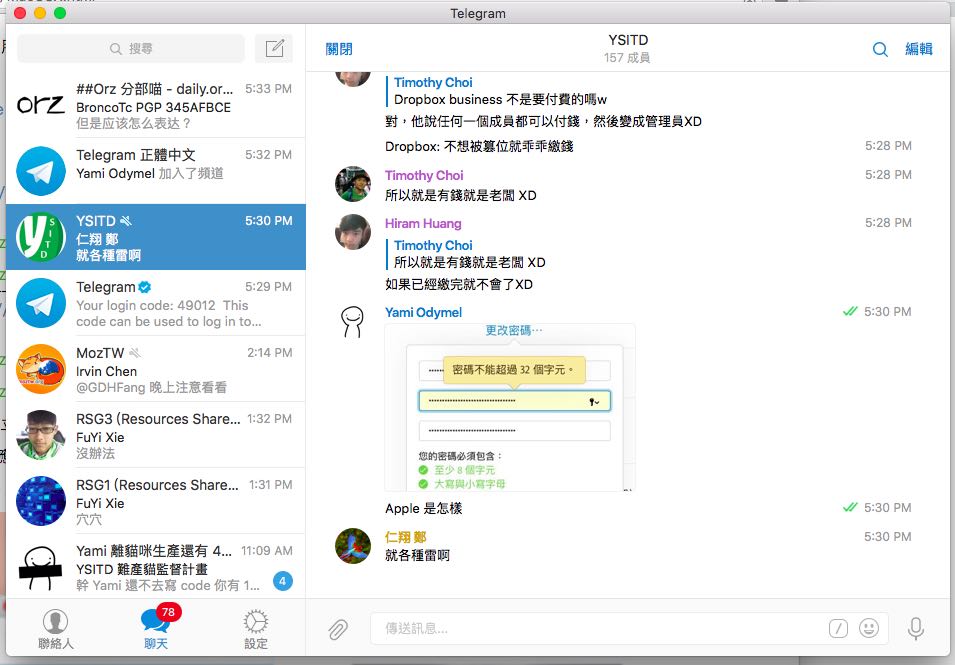The height and width of the screenshot is (665, 955).
Task: Click the YSITD 157 成員 chat title
Action: [x=627, y=49]
